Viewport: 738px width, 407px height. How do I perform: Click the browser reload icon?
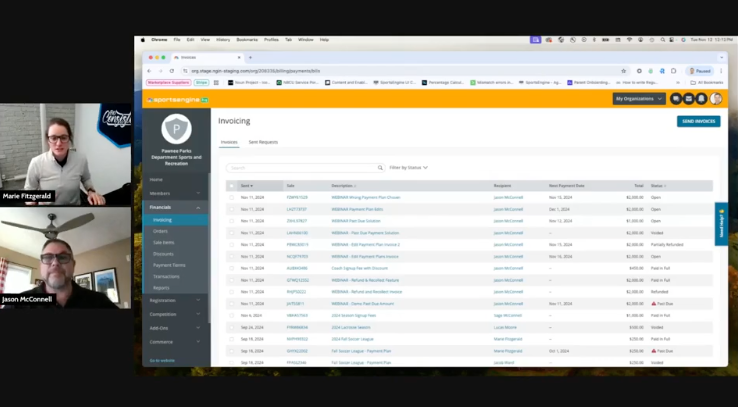[x=171, y=71]
